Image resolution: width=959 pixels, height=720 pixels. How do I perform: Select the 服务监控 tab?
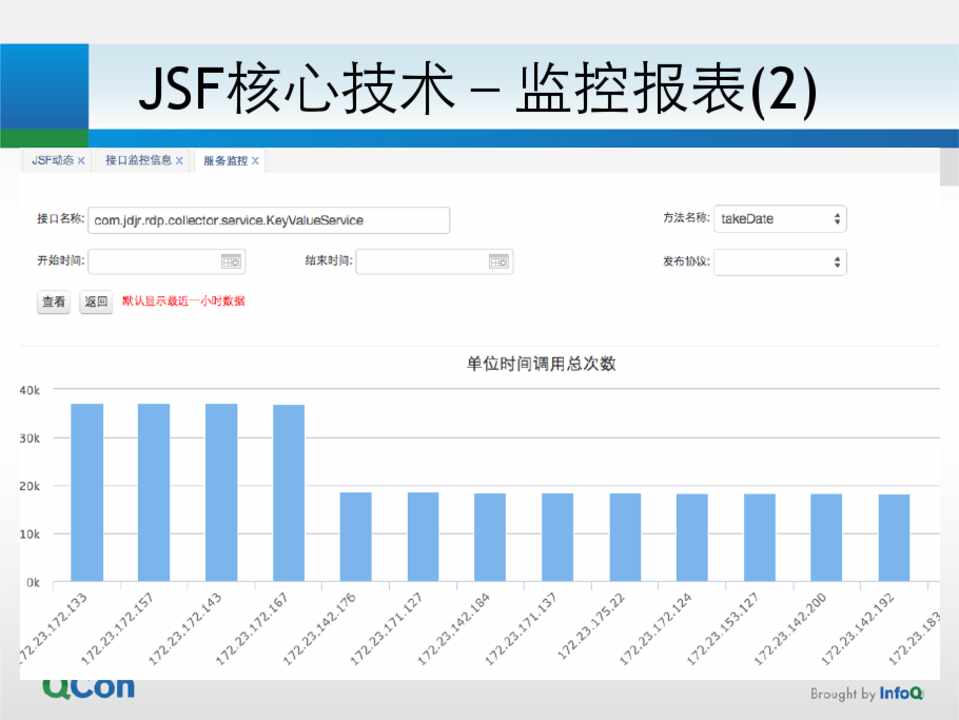225,161
